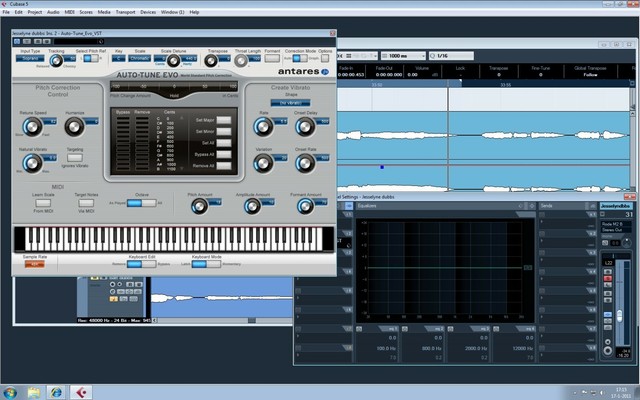
Task: Click the 100.0 Hz EQ frequency value
Action: [386, 348]
